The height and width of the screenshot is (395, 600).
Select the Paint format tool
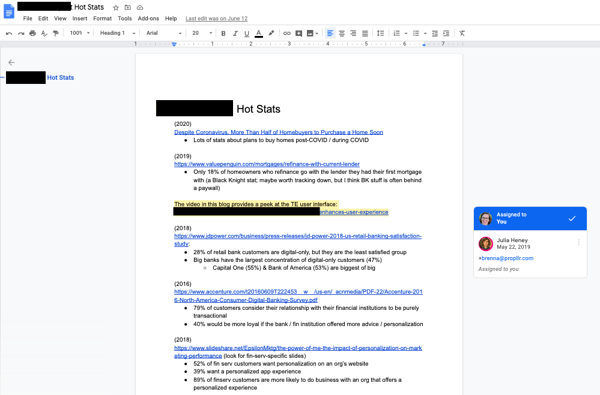pos(56,33)
